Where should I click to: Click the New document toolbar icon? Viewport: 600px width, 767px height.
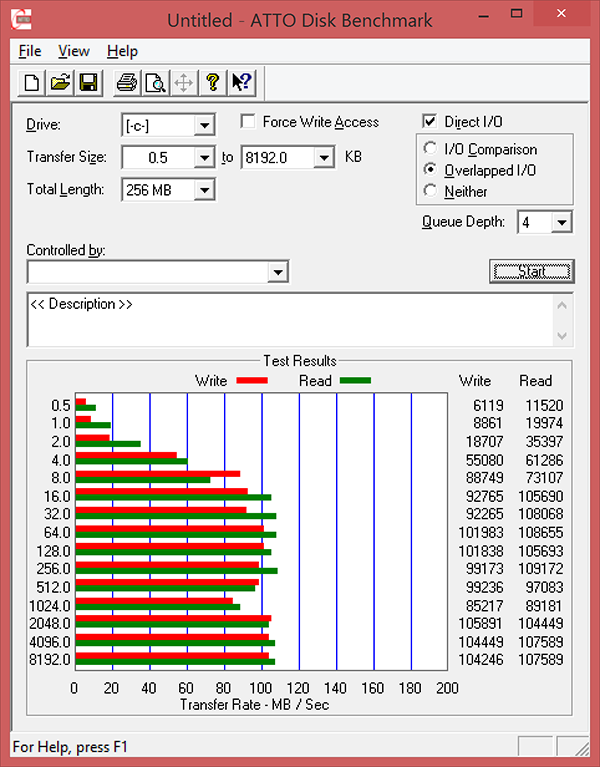pos(32,82)
